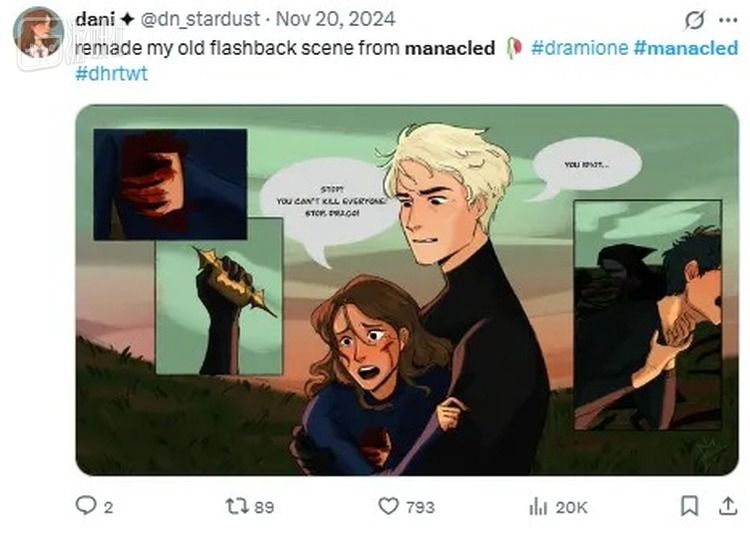Screen dimensions: 750x534
Task: Open the three-dot more options menu
Action: tap(727, 19)
